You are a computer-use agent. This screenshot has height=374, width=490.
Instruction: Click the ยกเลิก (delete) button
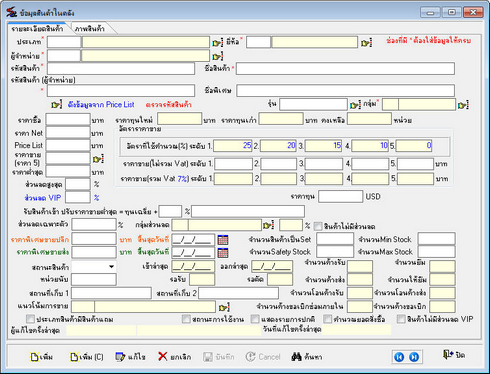tap(174, 357)
